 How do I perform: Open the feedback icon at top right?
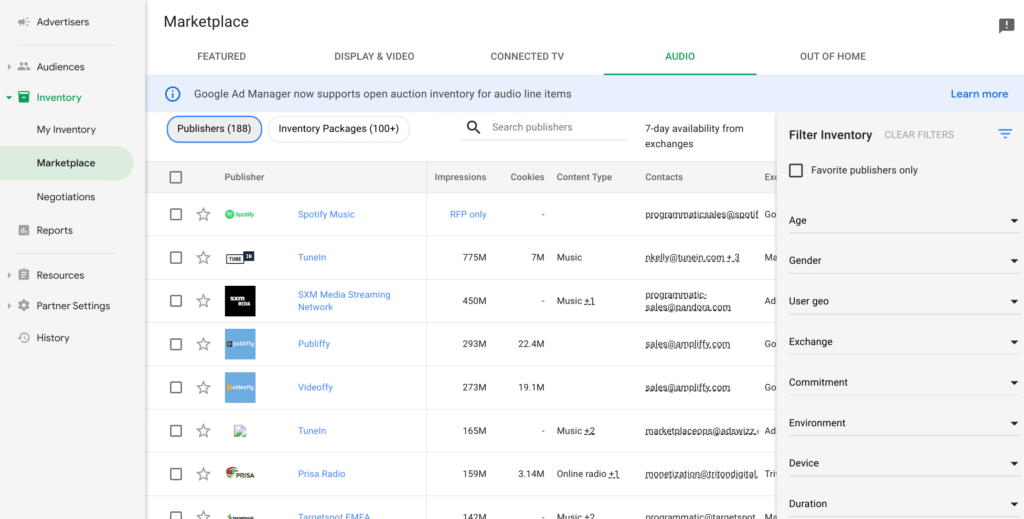[x=1006, y=26]
